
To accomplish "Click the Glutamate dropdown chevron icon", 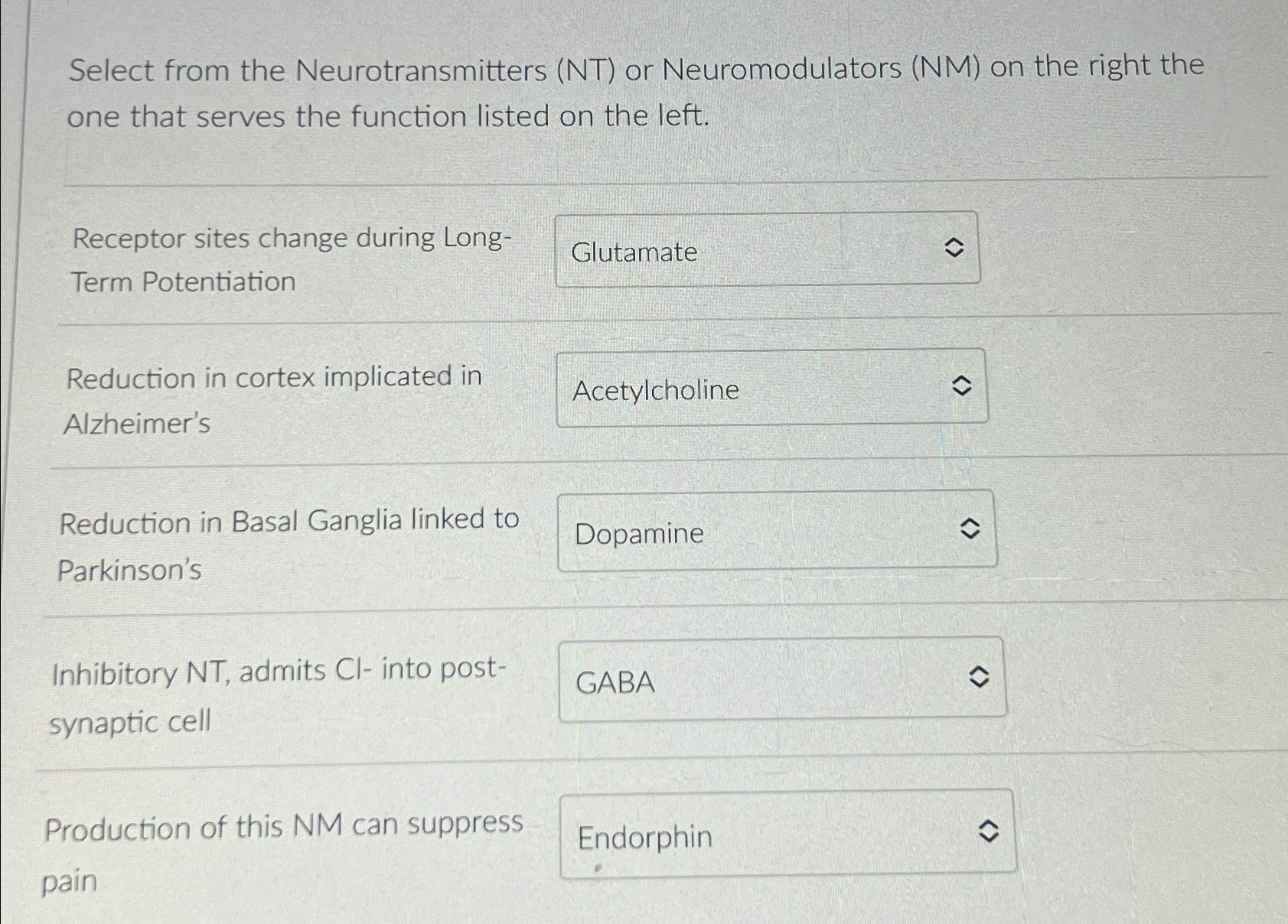I will point(956,249).
